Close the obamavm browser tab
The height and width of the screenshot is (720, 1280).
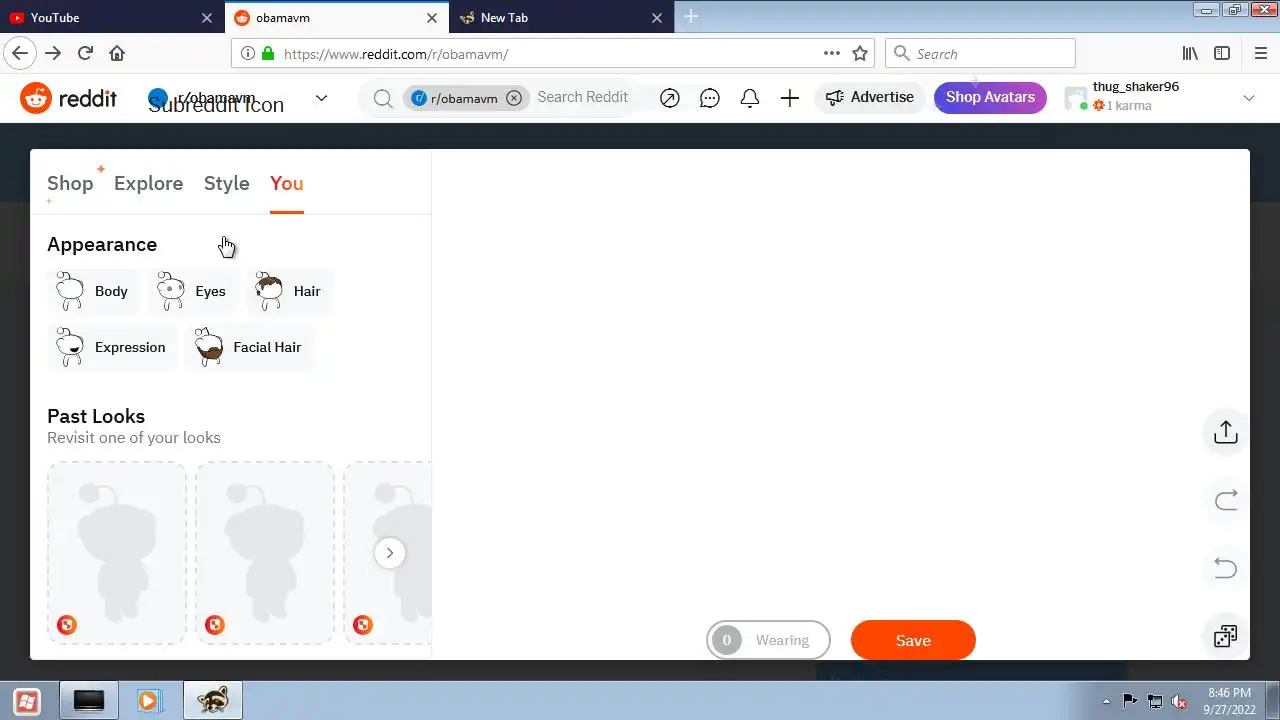tap(432, 18)
